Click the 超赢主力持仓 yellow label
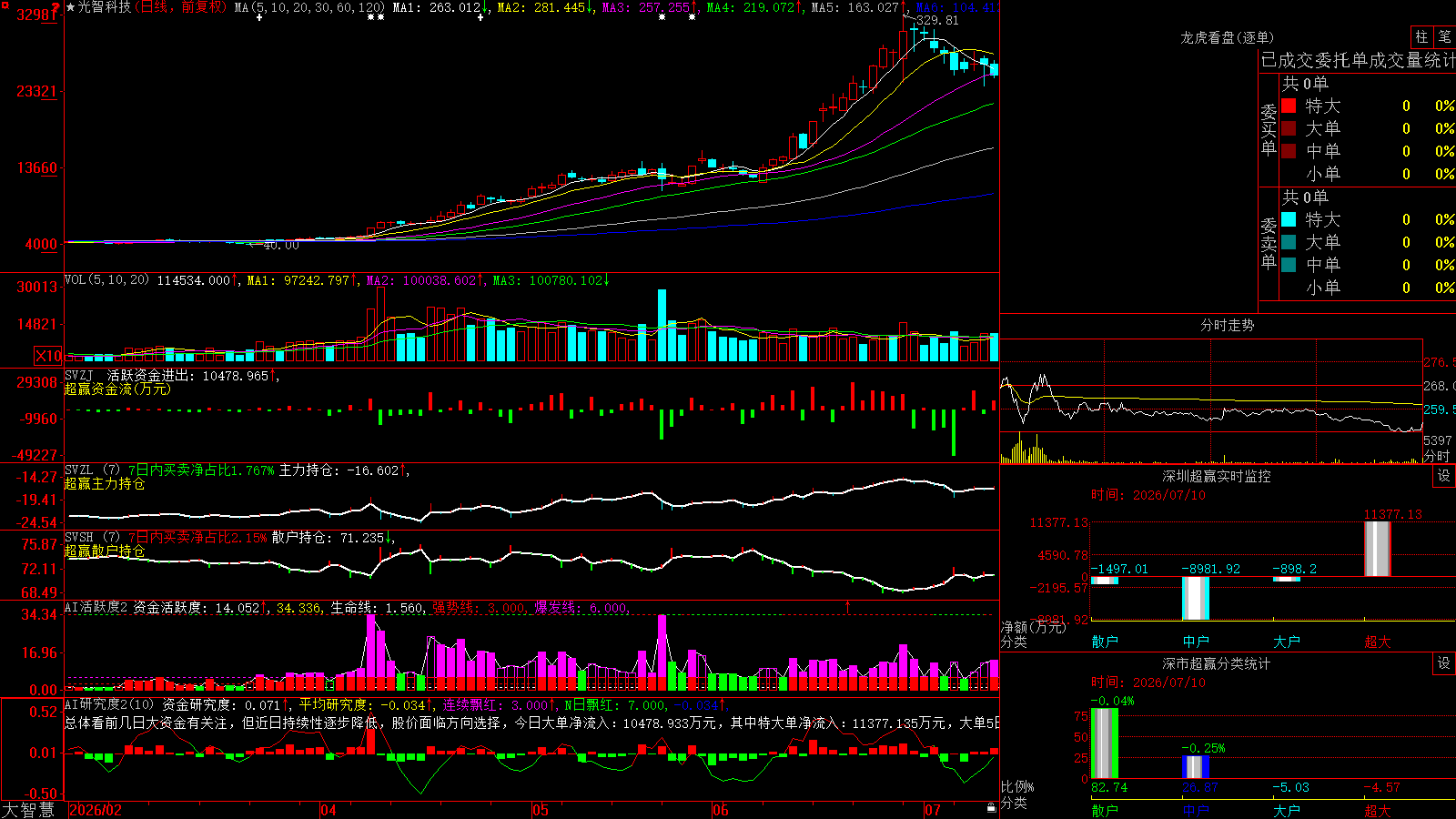1456x819 pixels. coord(105,483)
